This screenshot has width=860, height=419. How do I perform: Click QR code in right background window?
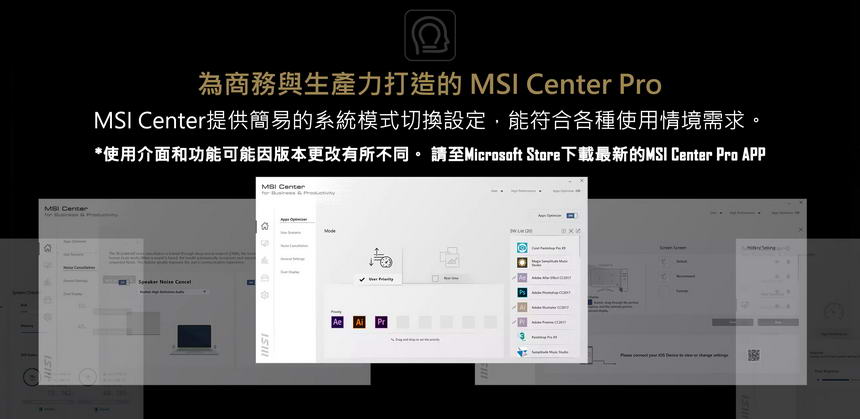(754, 355)
